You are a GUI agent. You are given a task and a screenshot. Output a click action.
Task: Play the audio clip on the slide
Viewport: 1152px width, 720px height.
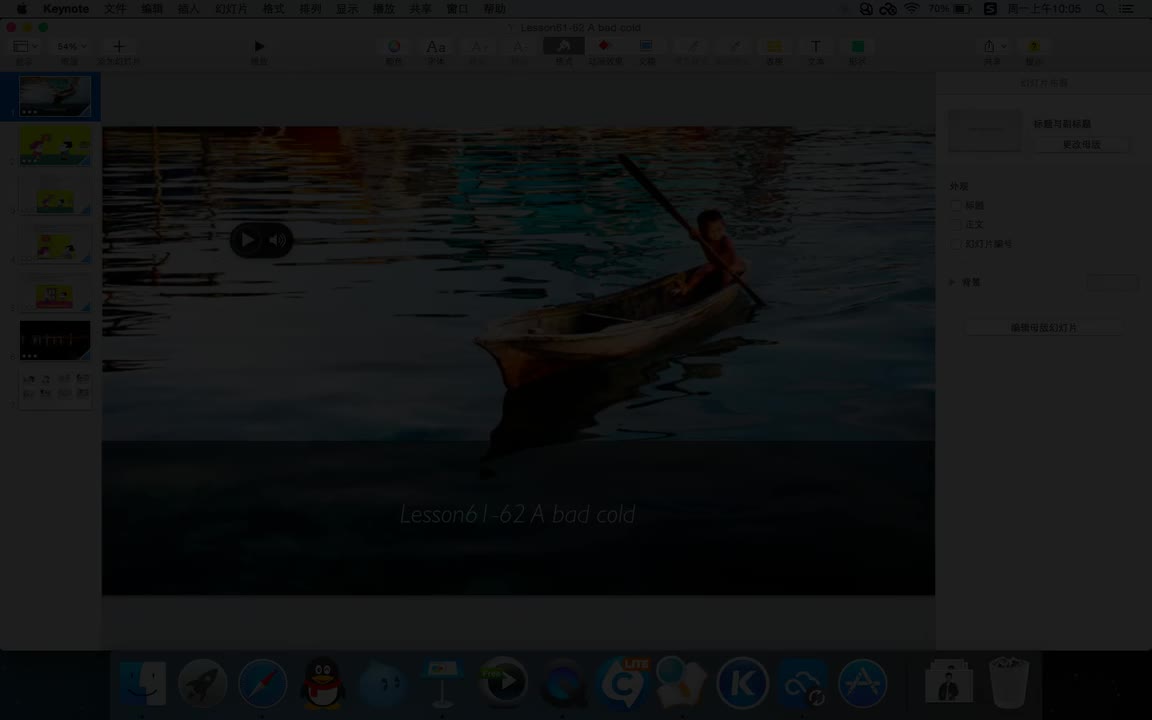point(248,240)
